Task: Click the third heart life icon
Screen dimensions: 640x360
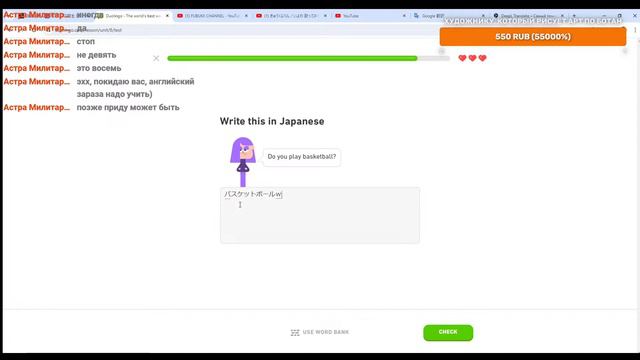Action: (482, 58)
